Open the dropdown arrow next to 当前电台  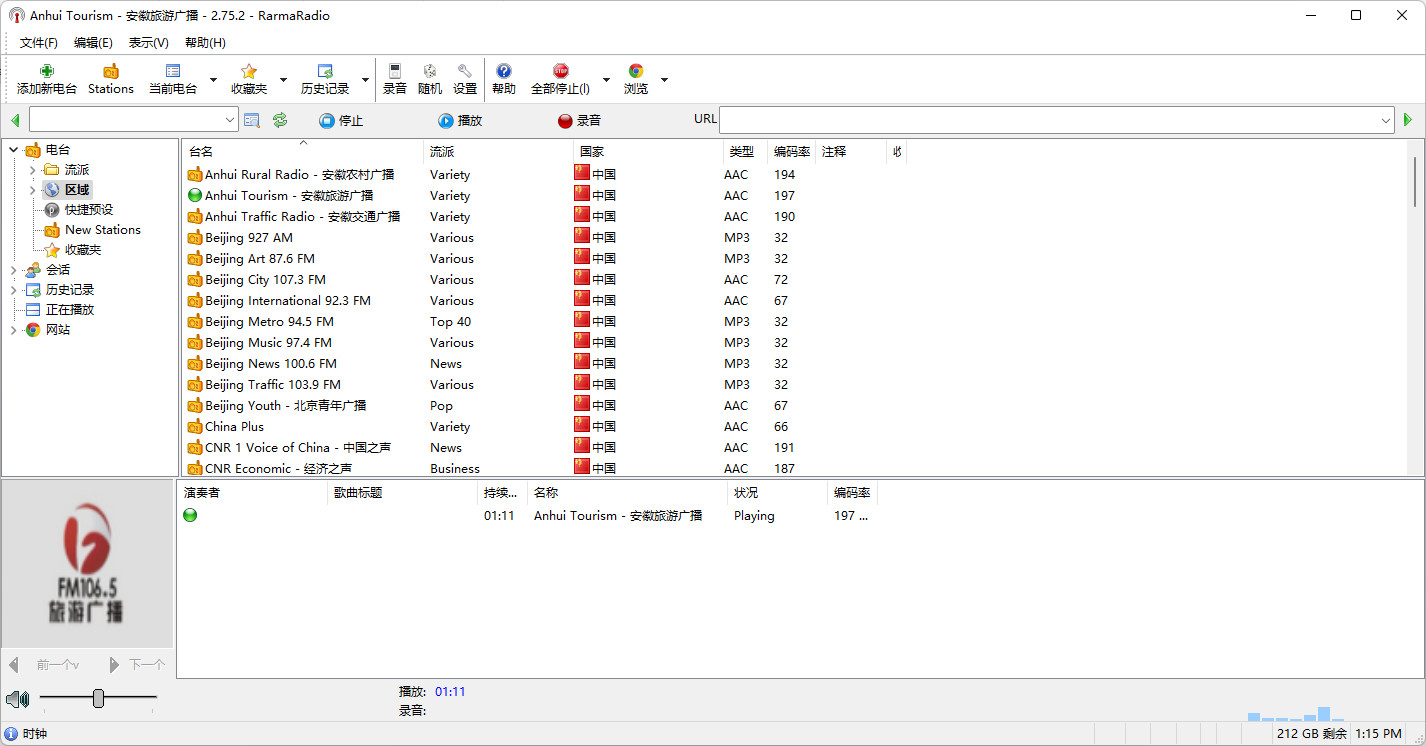click(213, 80)
